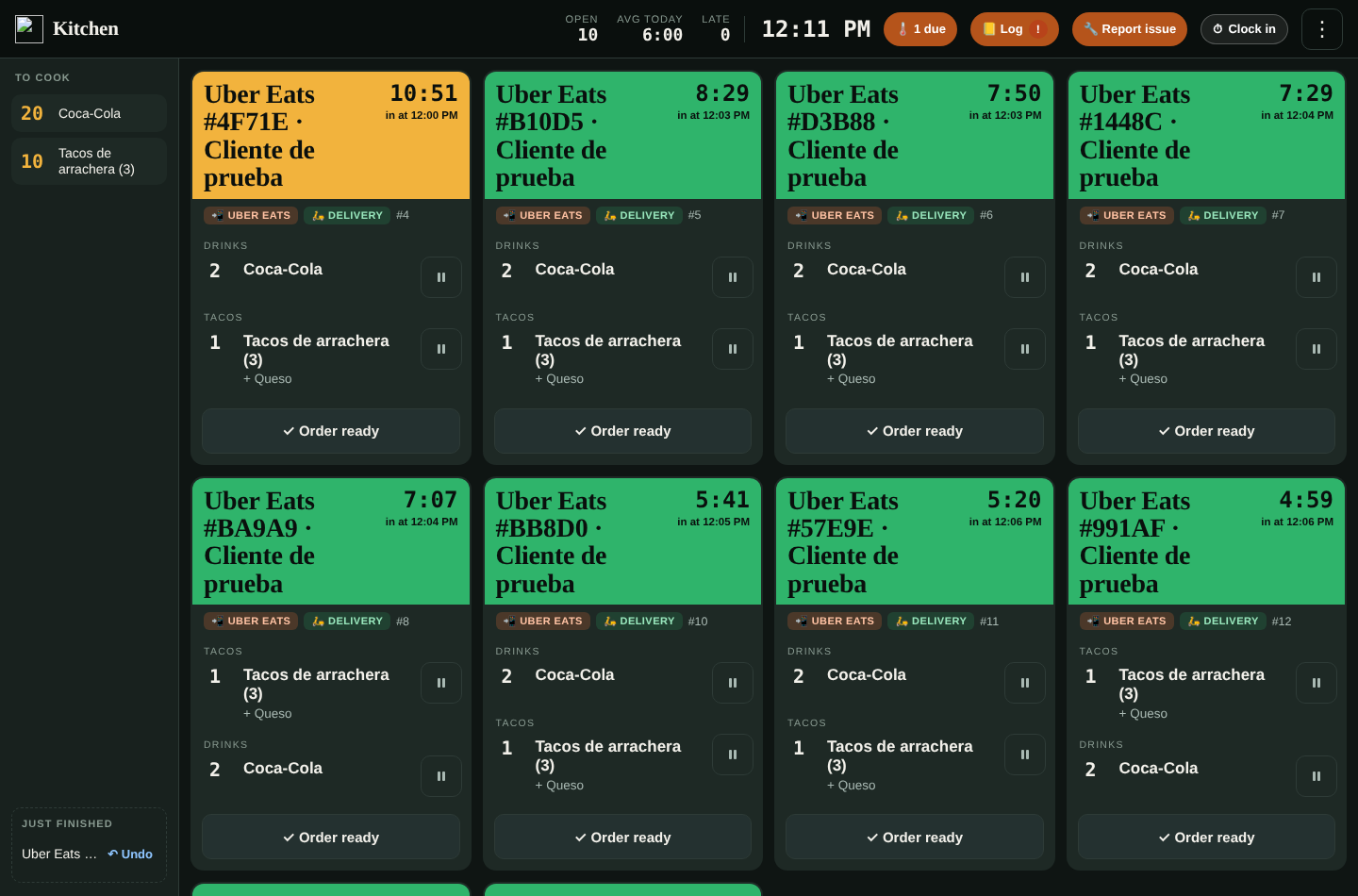1358x896 pixels.
Task: Pause Tacos de arrachera on order #BA9A9
Action: click(440, 683)
